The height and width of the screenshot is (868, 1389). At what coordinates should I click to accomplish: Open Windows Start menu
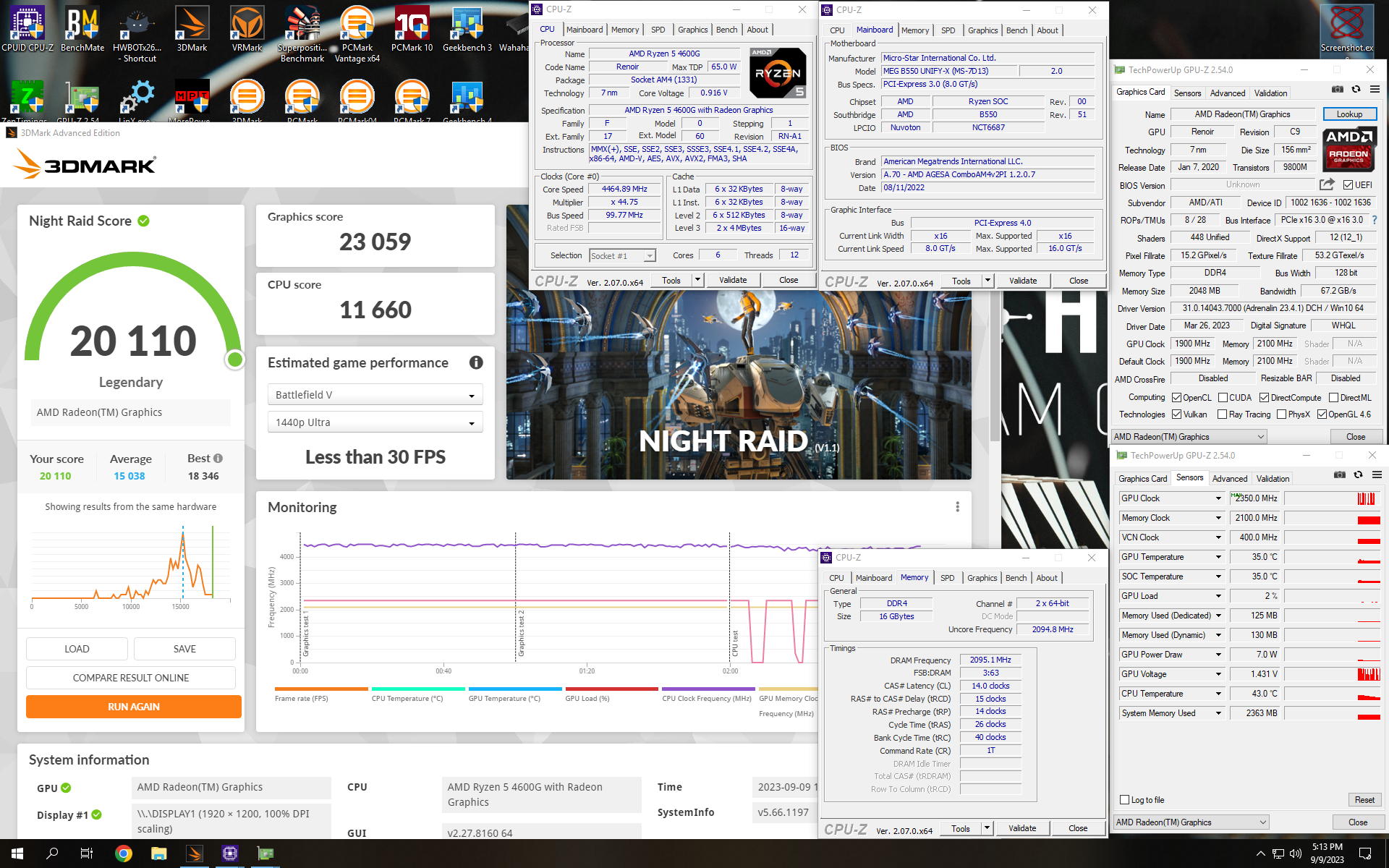(17, 854)
